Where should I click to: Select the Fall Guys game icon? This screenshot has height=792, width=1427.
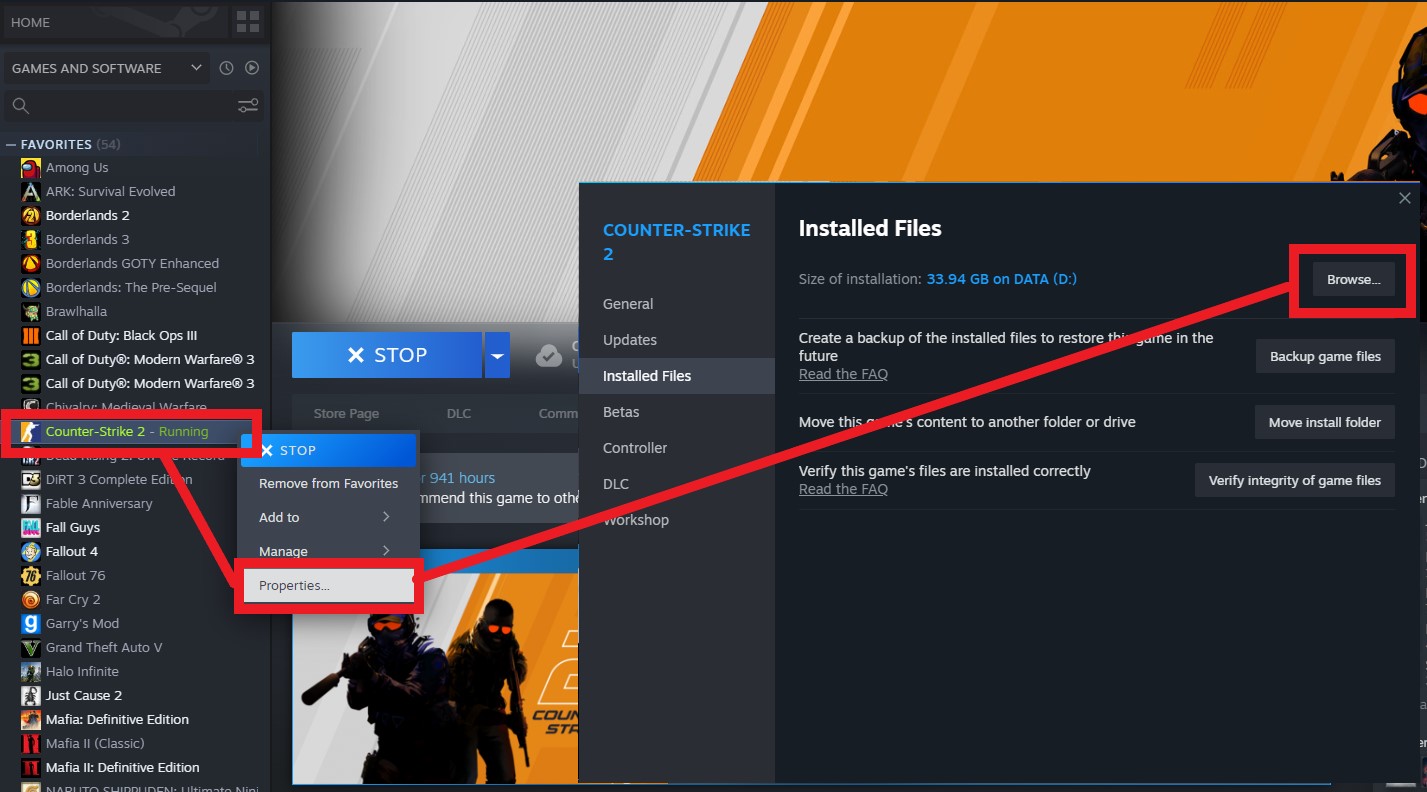(30, 528)
